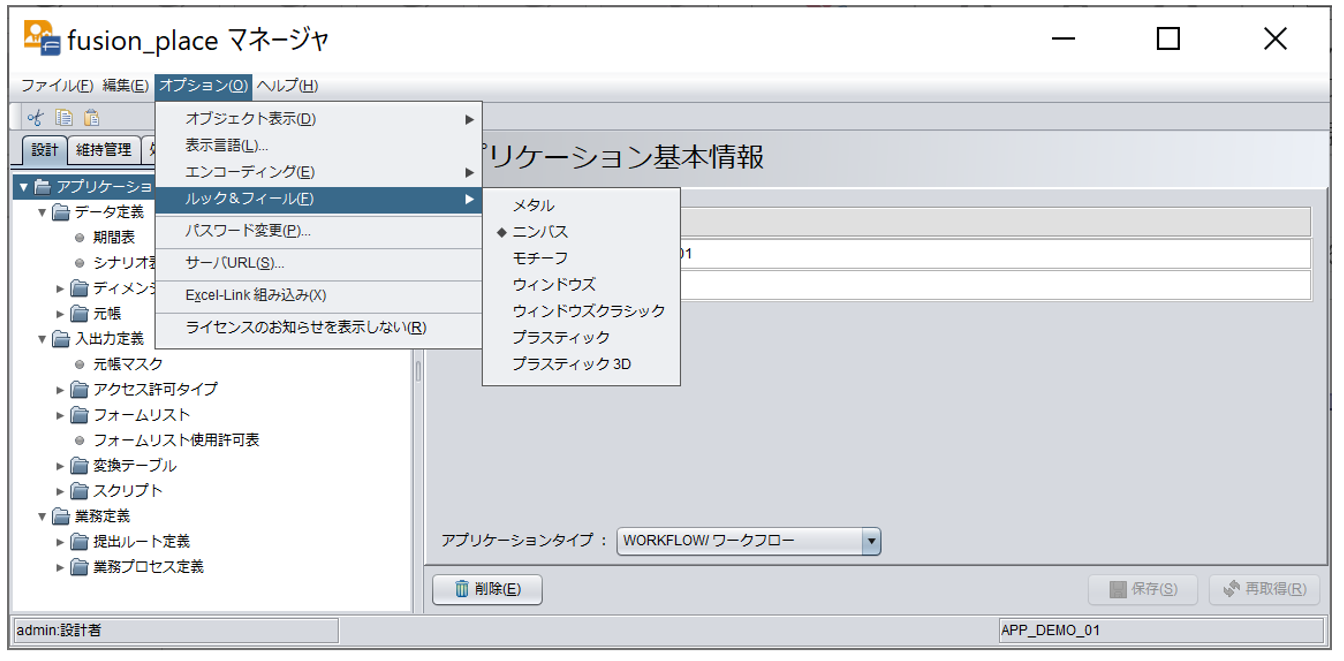This screenshot has width=1344, height=661.
Task: Click the trash icon on 削除 button
Action: click(461, 589)
